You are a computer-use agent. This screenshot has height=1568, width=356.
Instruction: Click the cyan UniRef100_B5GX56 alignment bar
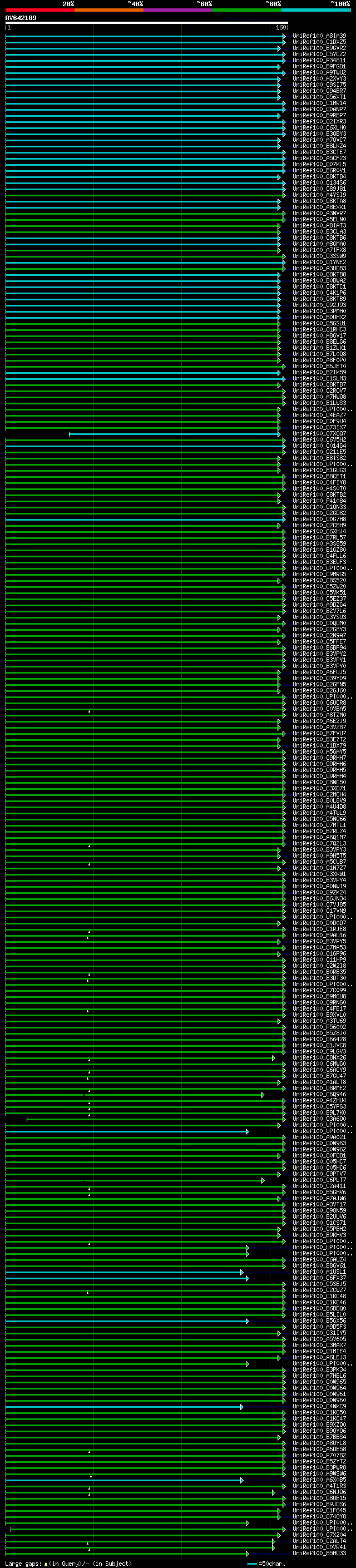pos(127,1322)
